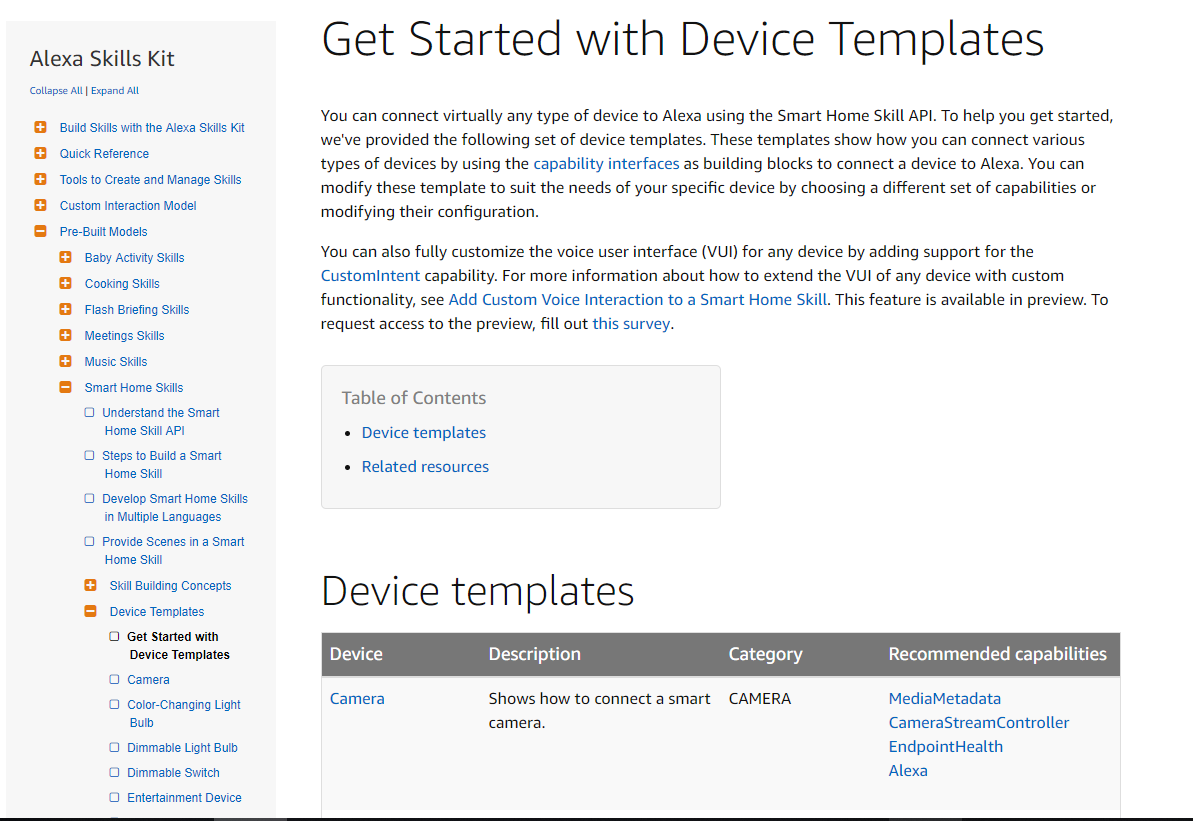1193x821 pixels.
Task: Open Understand the Smart Home Skill API
Action: coord(161,422)
